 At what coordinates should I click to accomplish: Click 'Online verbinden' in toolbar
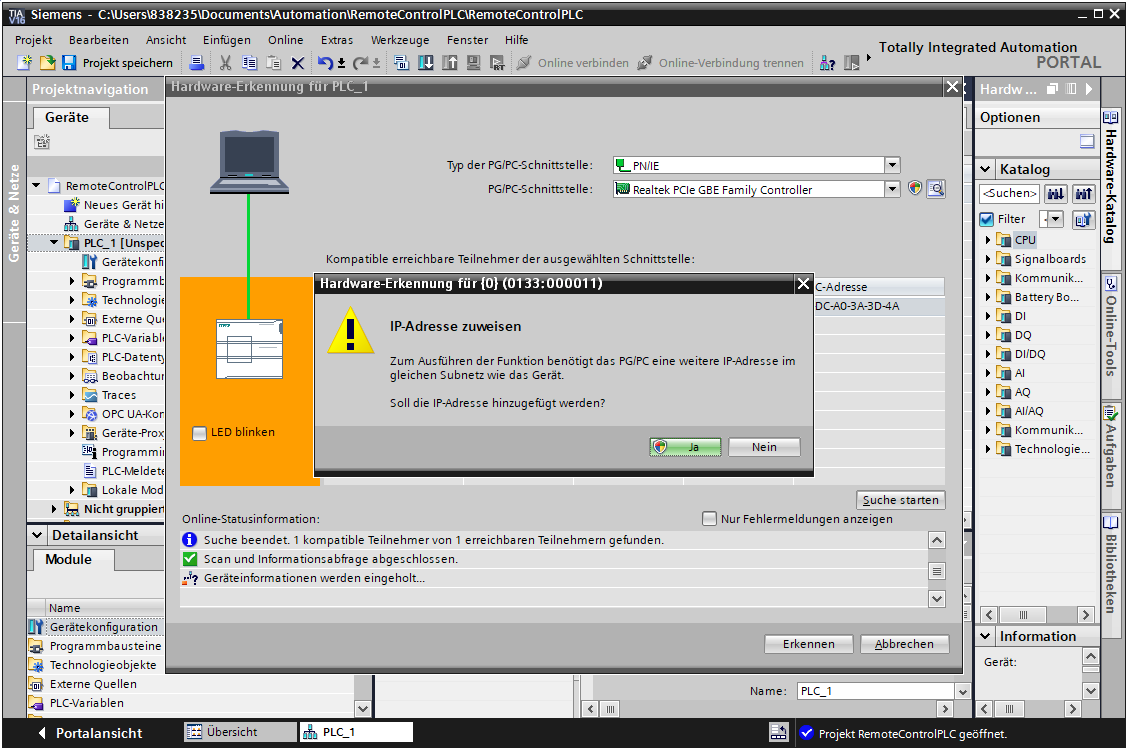573,63
